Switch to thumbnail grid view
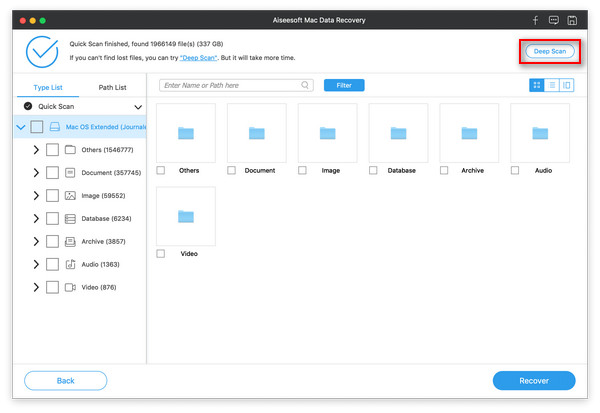 (536, 85)
